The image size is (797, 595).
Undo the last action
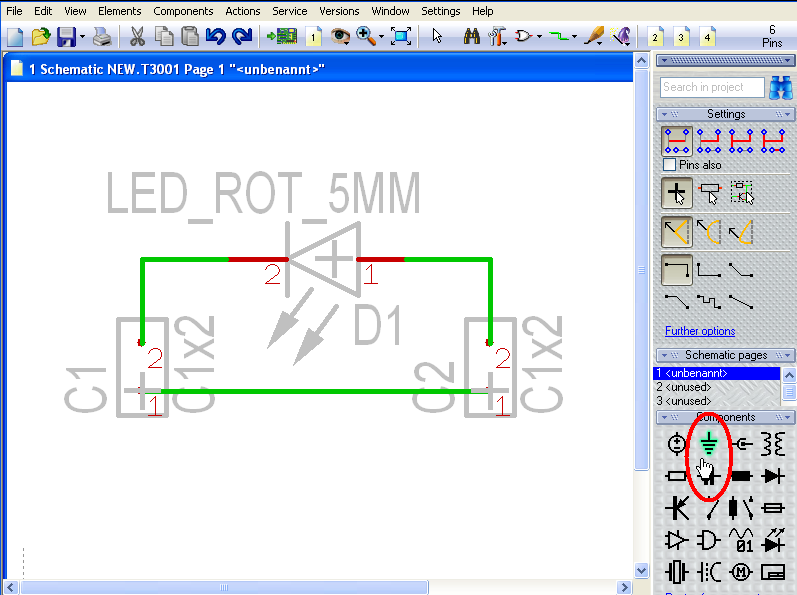pos(216,37)
